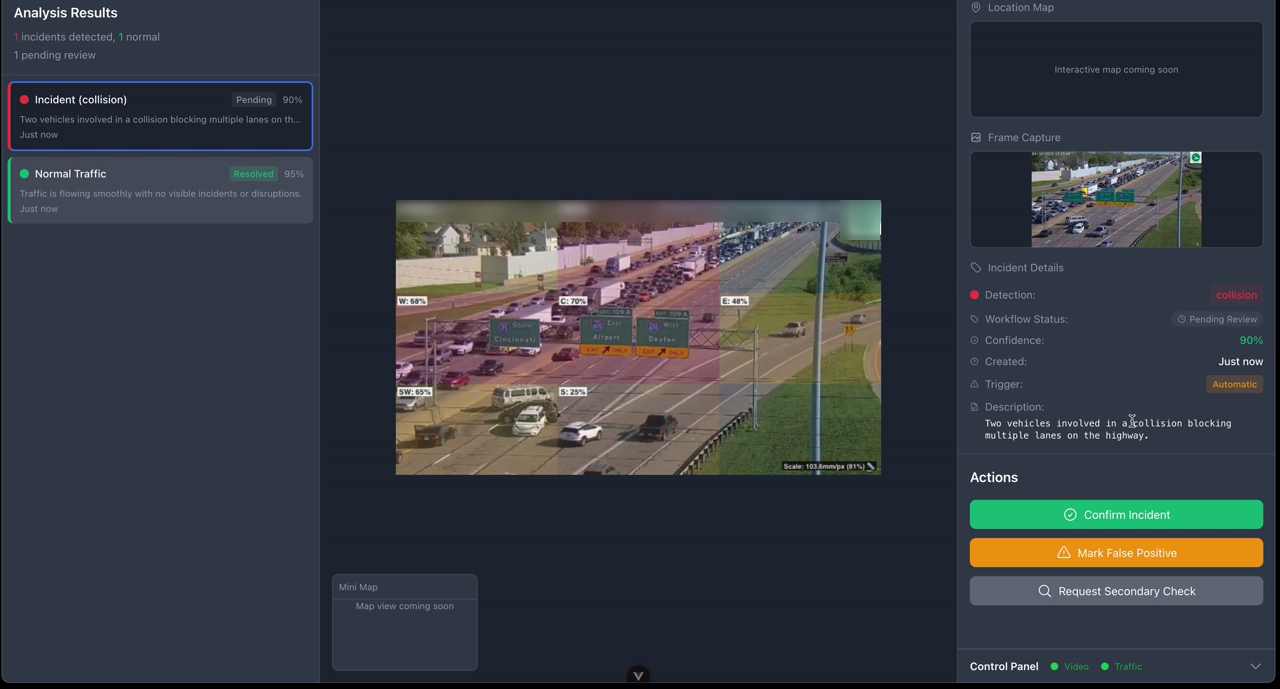Request Secondary Check
The width and height of the screenshot is (1280, 689).
[x=1116, y=591]
